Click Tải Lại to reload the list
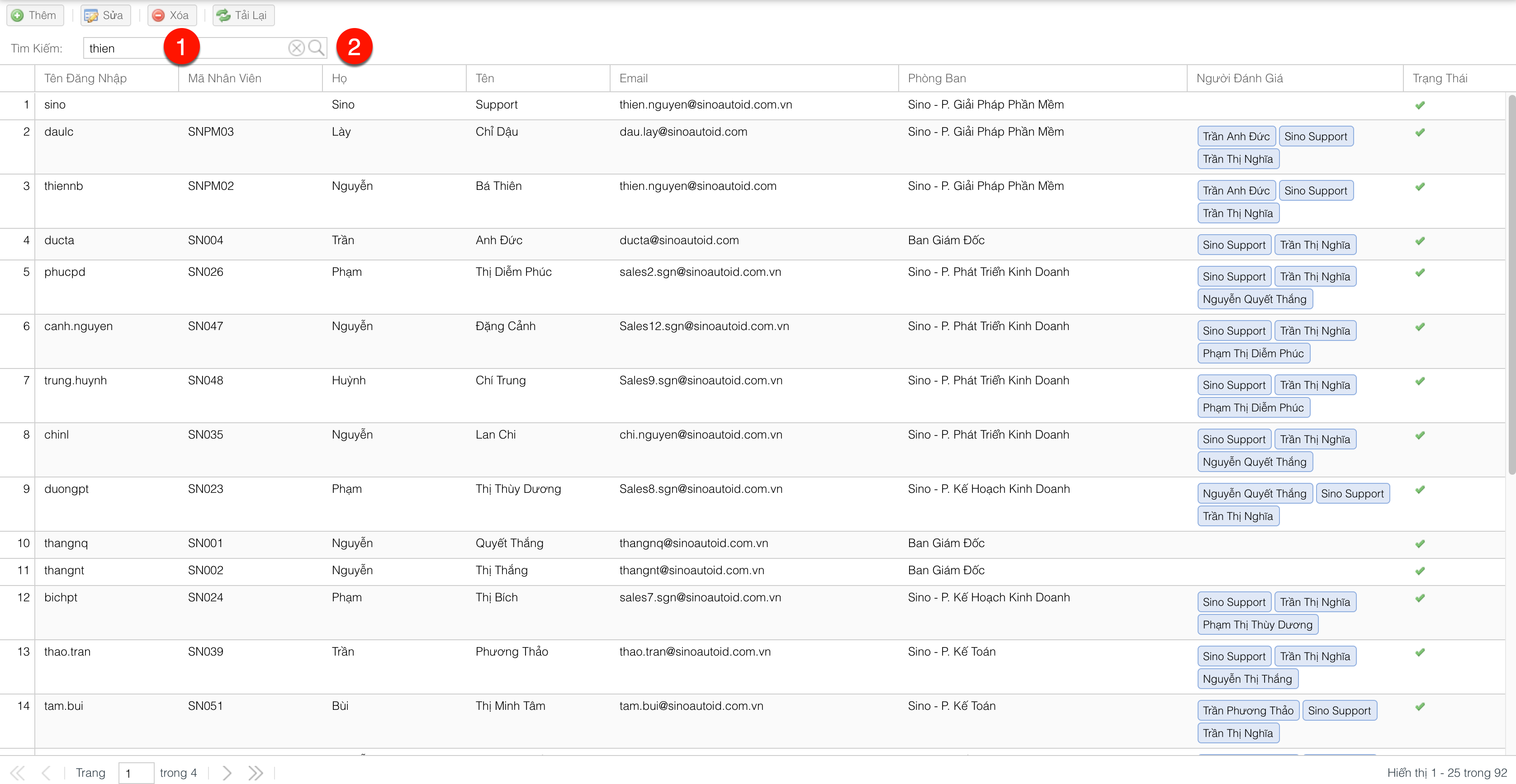 [243, 15]
